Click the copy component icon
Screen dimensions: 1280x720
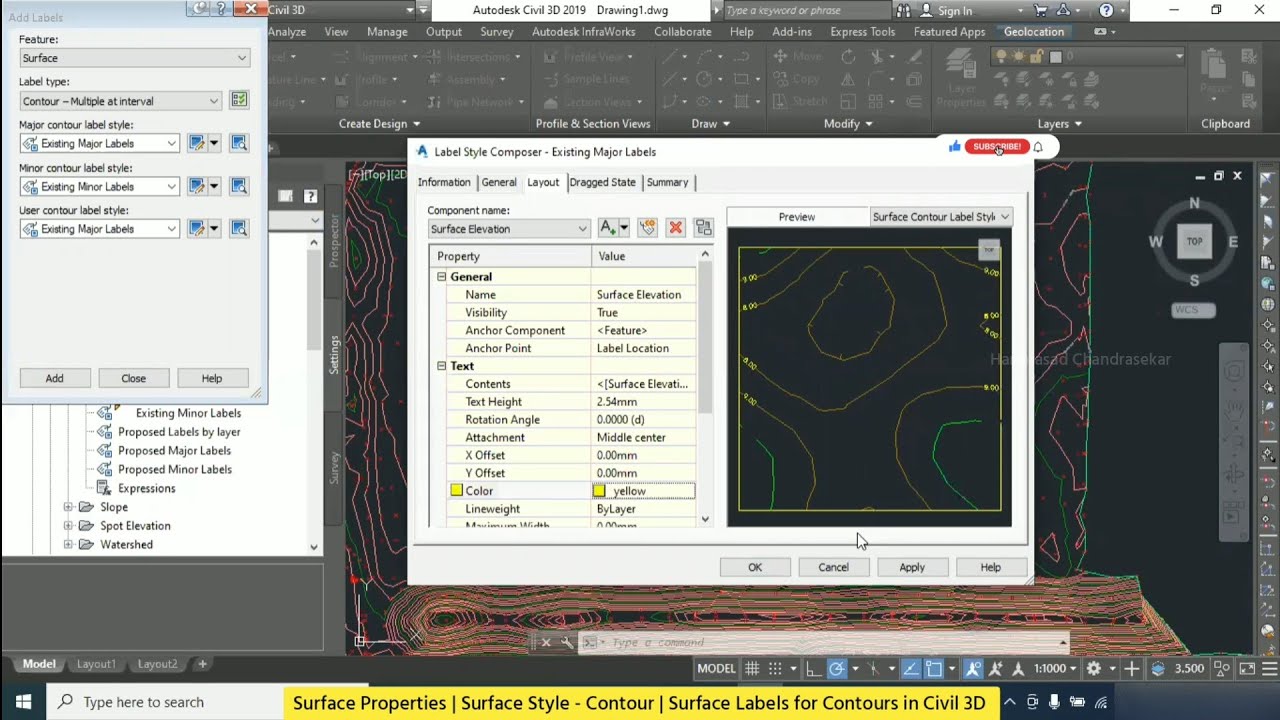(647, 228)
